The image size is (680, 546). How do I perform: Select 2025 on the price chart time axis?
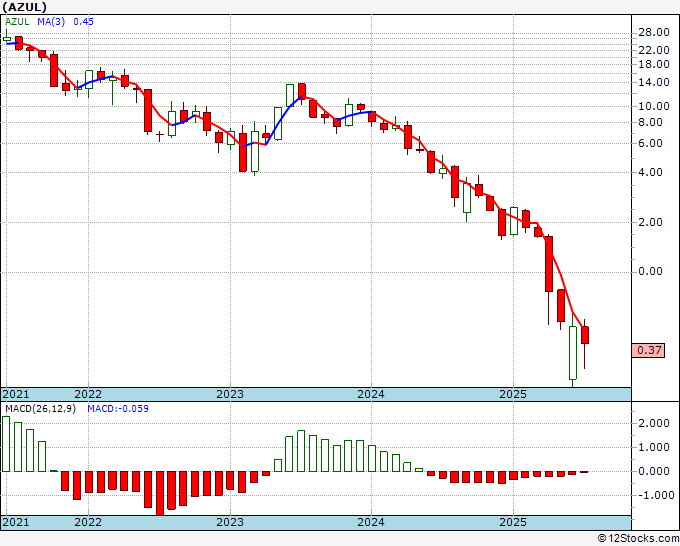pyautogui.click(x=513, y=394)
